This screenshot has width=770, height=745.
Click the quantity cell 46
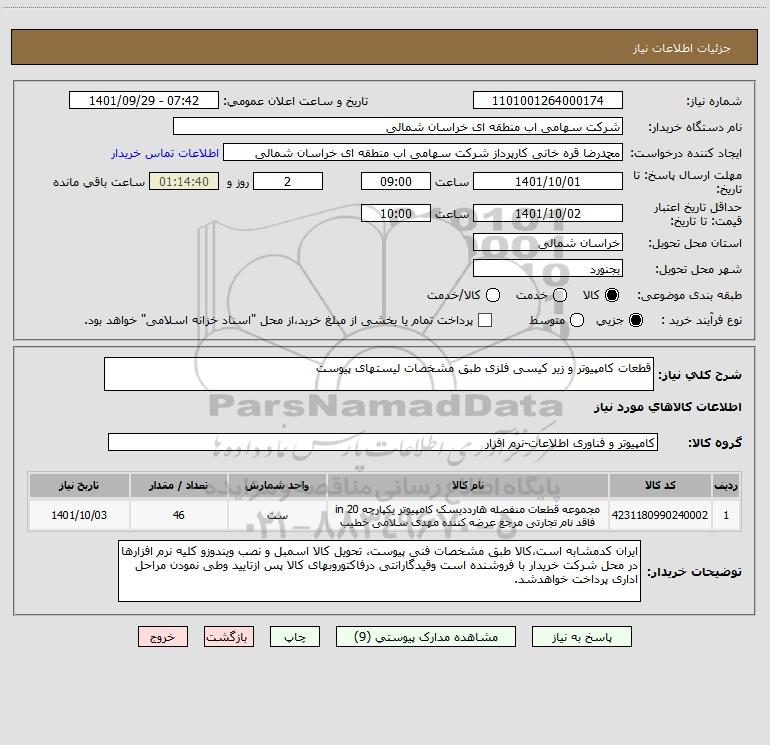point(178,515)
